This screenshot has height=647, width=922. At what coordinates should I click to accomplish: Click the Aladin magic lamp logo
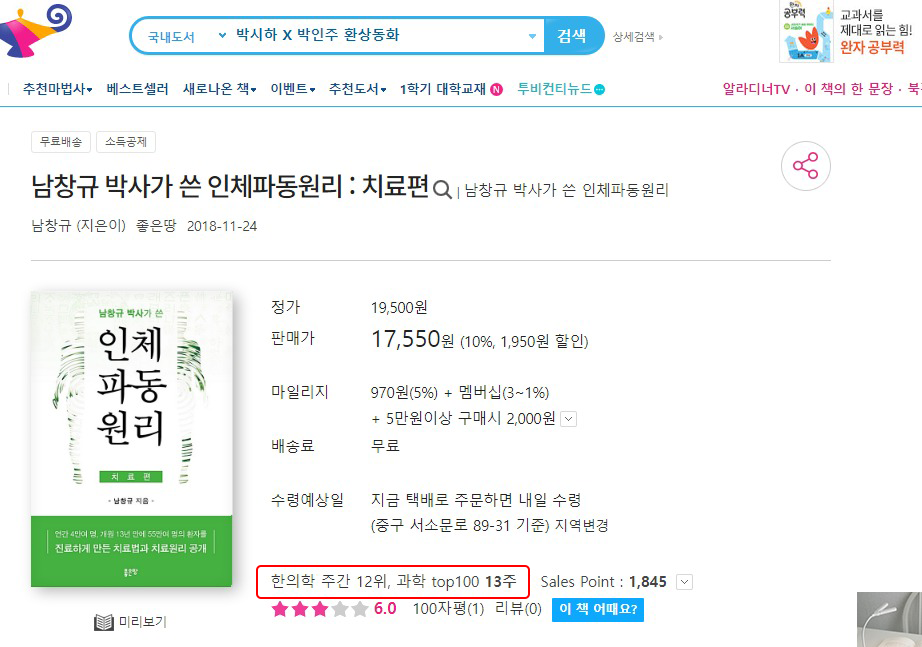35,29
